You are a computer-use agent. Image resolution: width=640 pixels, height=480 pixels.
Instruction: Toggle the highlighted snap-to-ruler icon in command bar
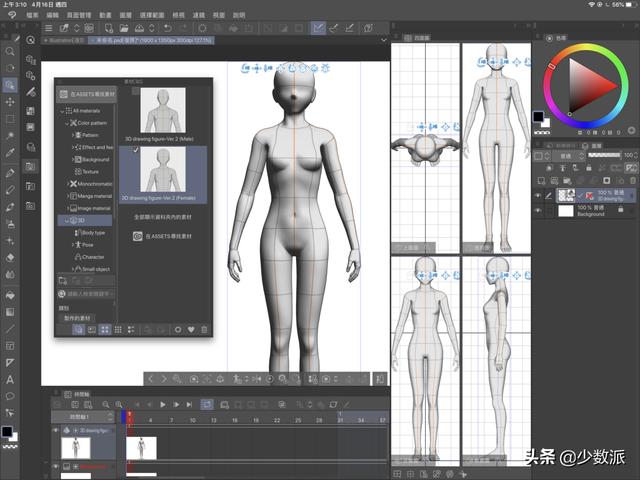tap(318, 28)
